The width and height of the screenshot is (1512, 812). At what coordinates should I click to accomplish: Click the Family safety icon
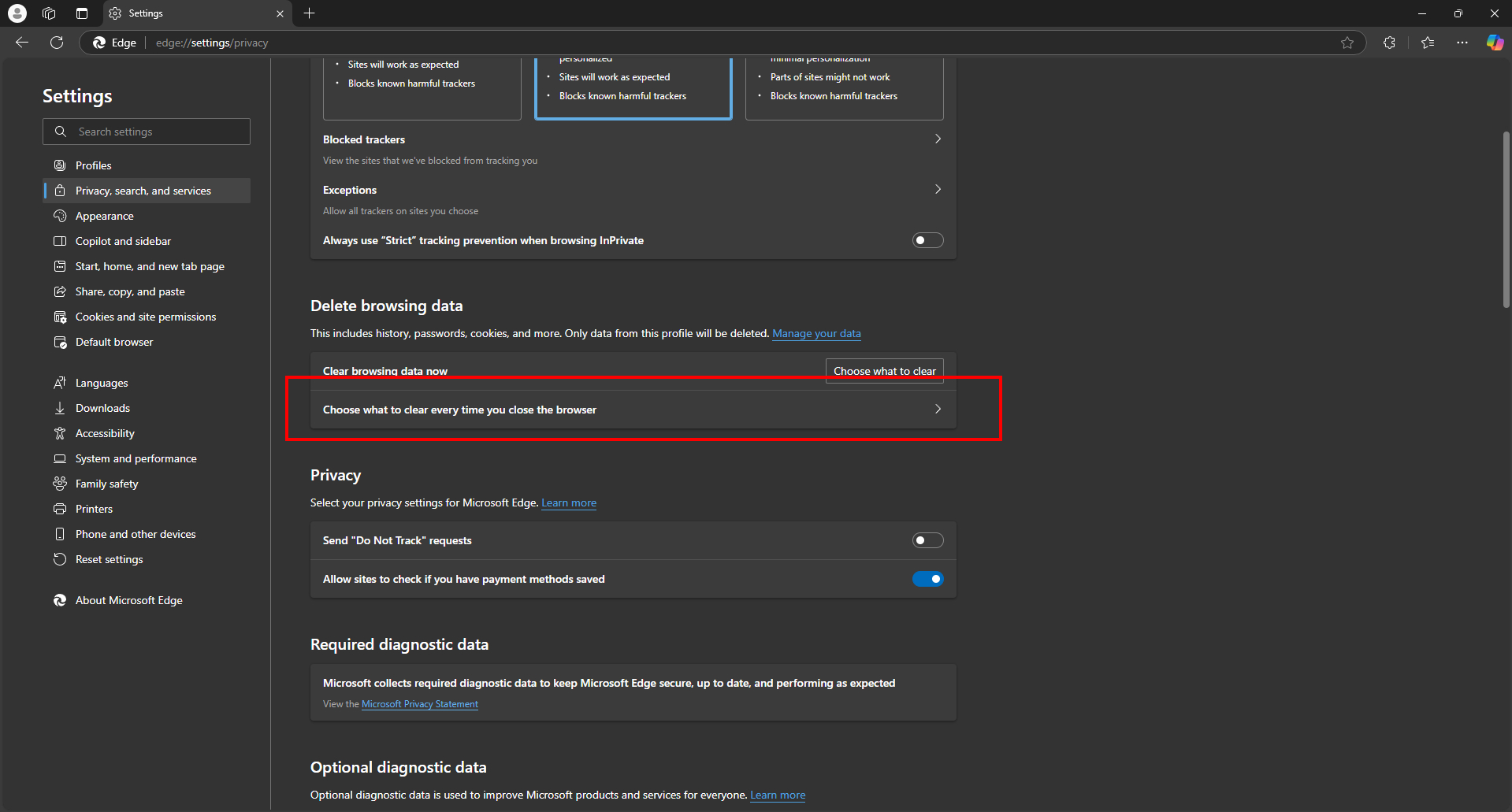(60, 484)
